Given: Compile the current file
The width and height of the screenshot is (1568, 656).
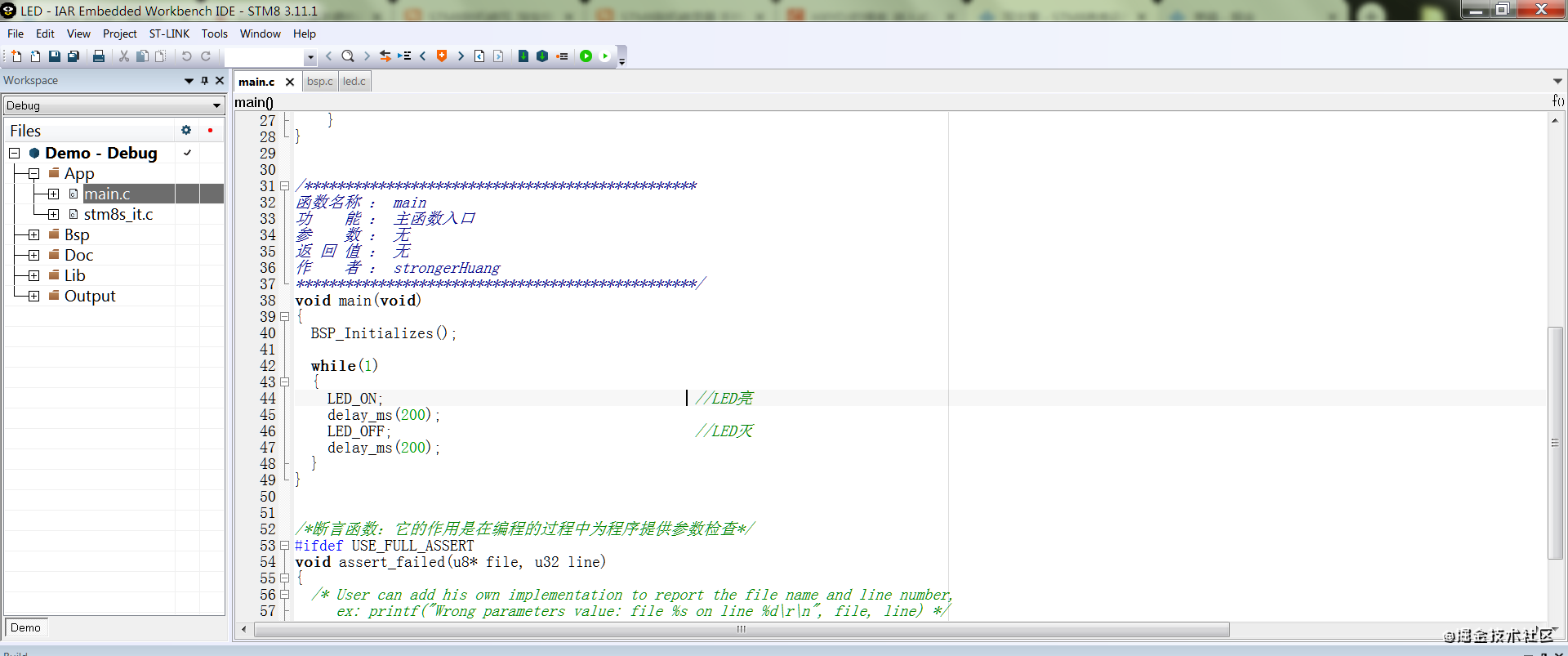Looking at the screenshot, I should tap(523, 56).
